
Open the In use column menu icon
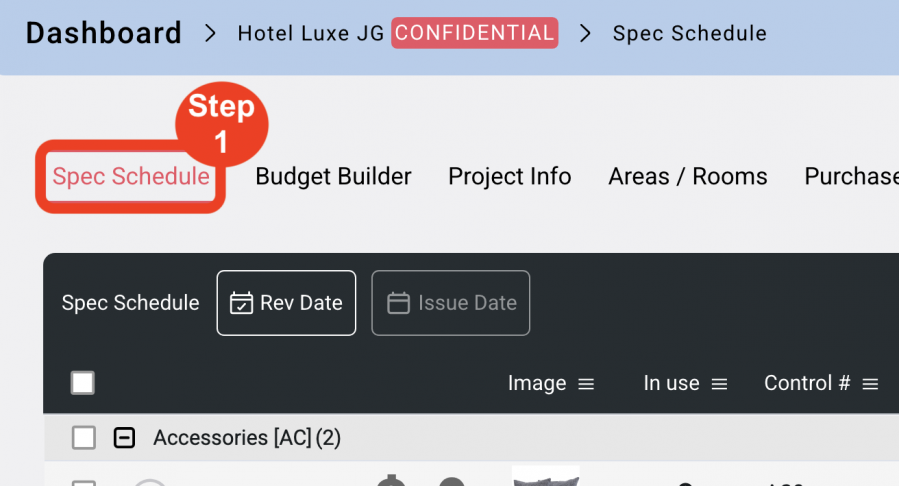pyautogui.click(x=720, y=384)
